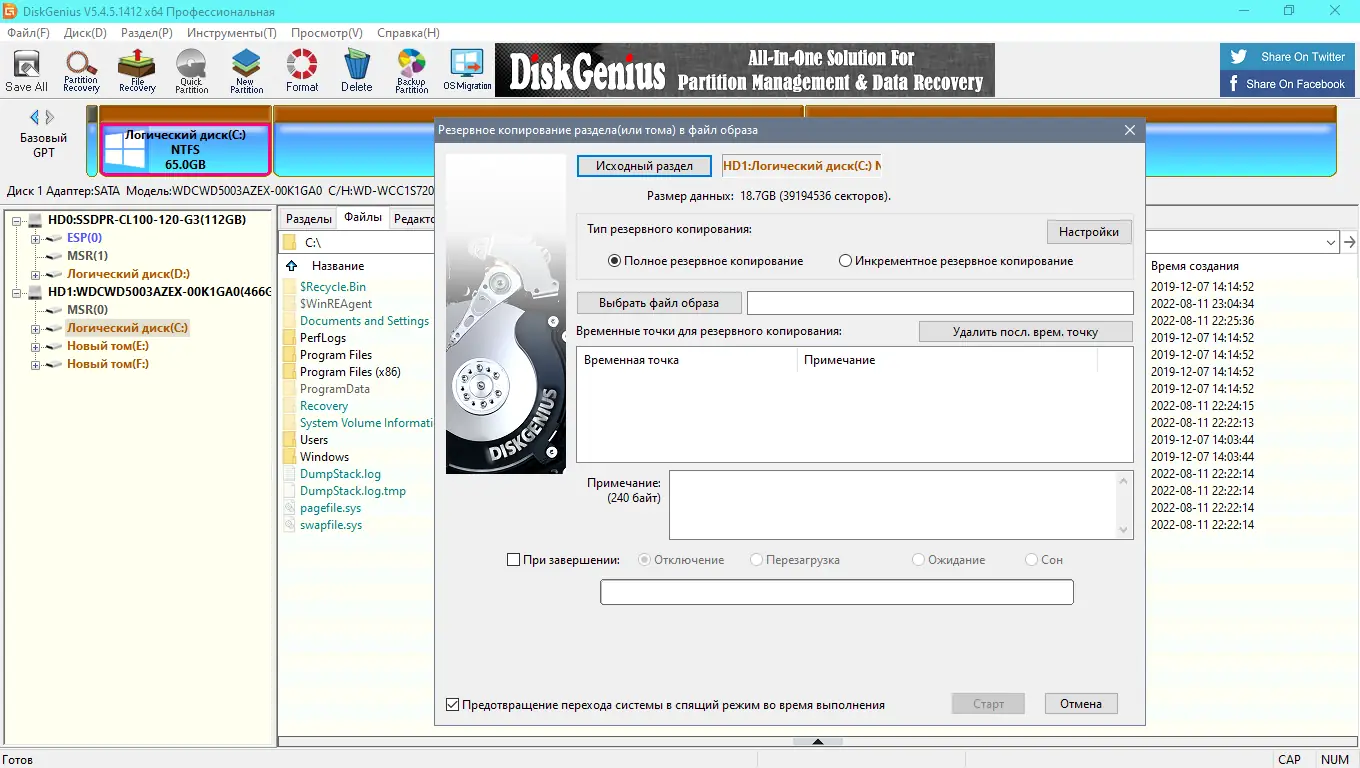Select Инкрементное резервное копирование radio button
Screen dimensions: 1360x768
[846, 261]
